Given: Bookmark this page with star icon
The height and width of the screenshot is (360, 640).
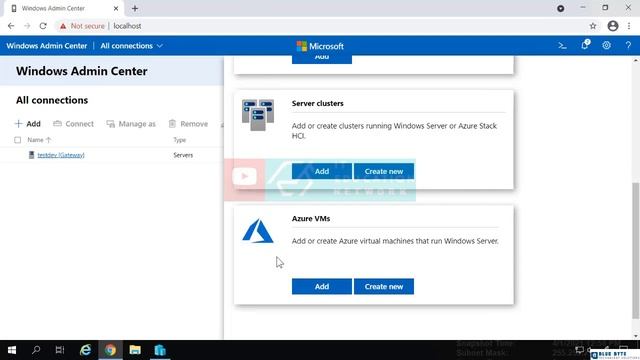Looking at the screenshot, I should tap(593, 26).
